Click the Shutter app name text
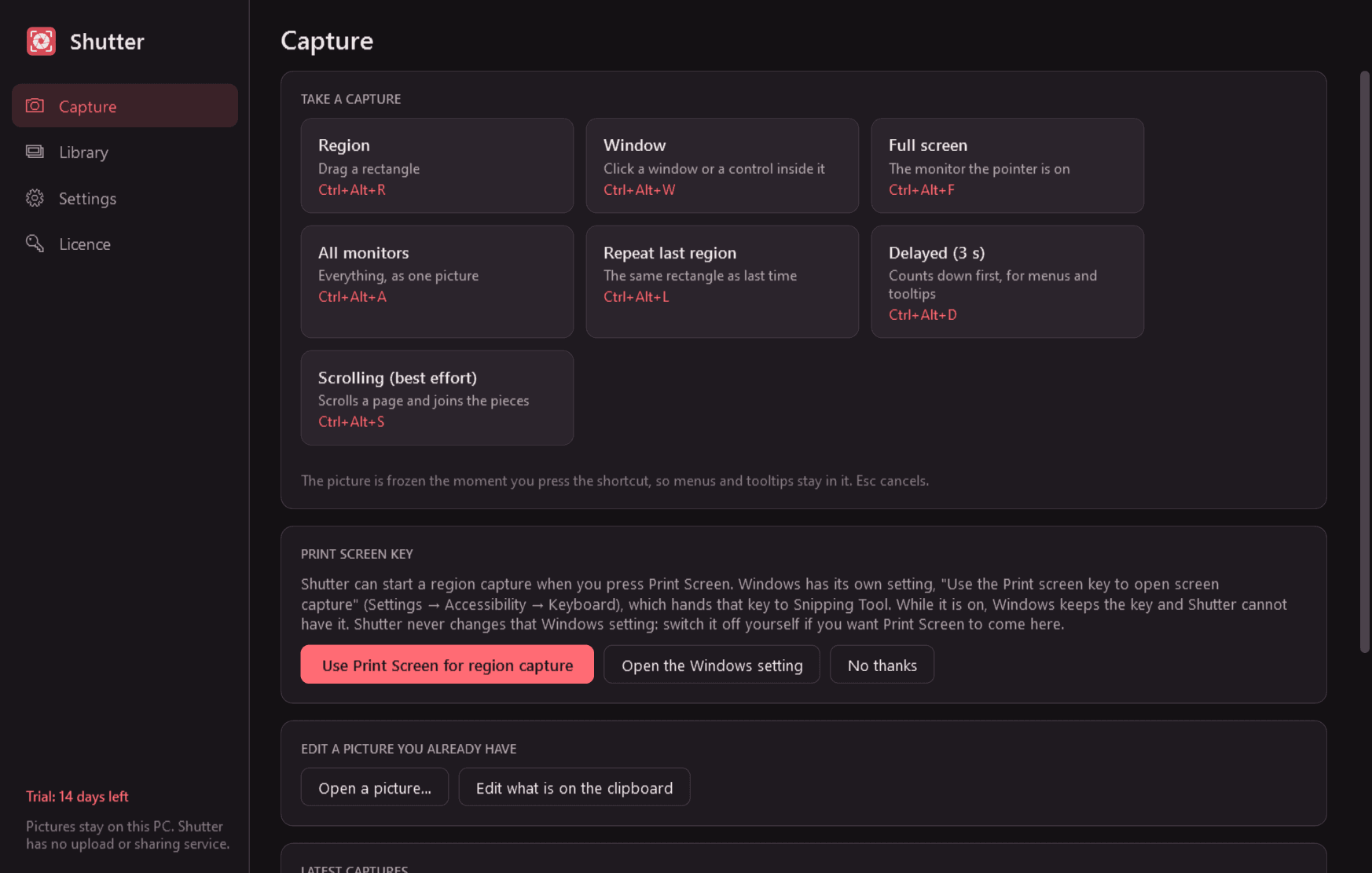This screenshot has height=873, width=1372. point(107,42)
